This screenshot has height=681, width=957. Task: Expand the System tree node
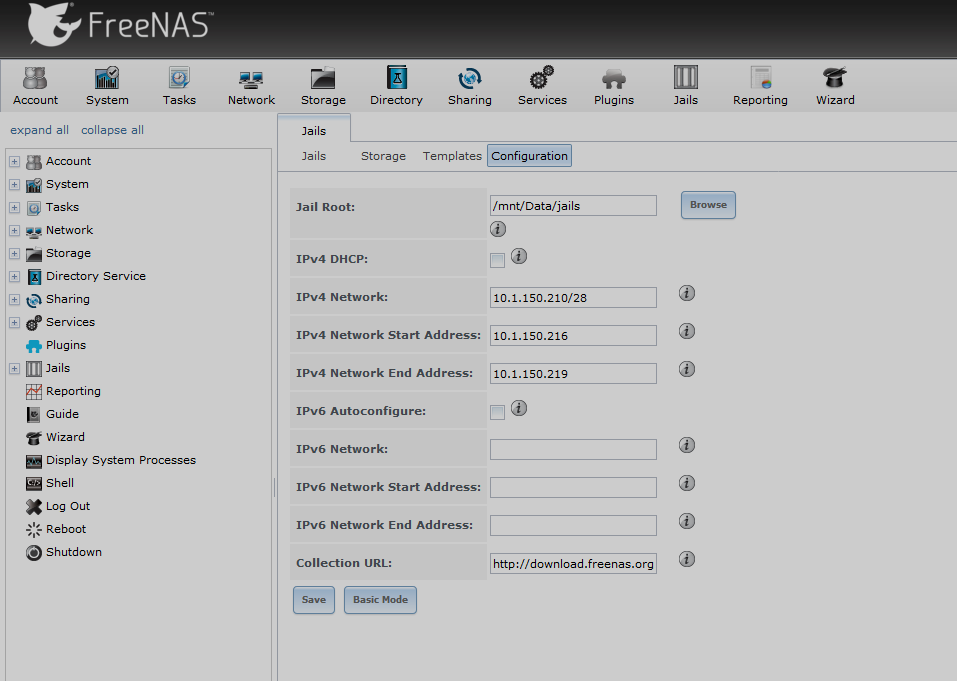[x=15, y=185]
